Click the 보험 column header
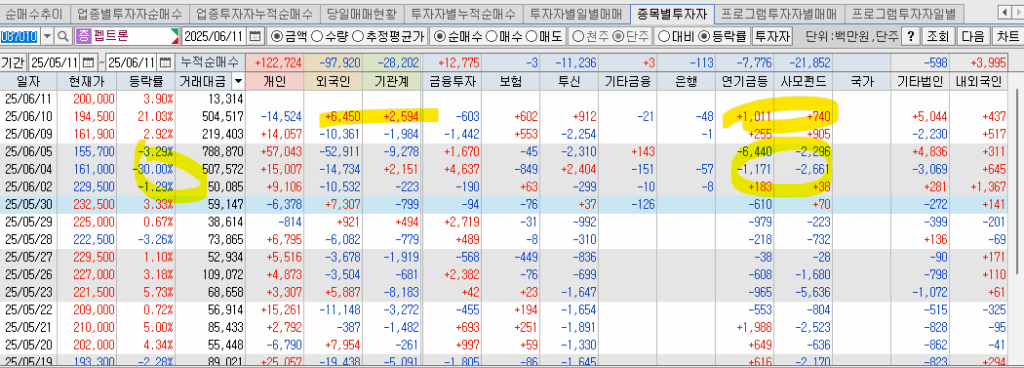 (x=510, y=82)
